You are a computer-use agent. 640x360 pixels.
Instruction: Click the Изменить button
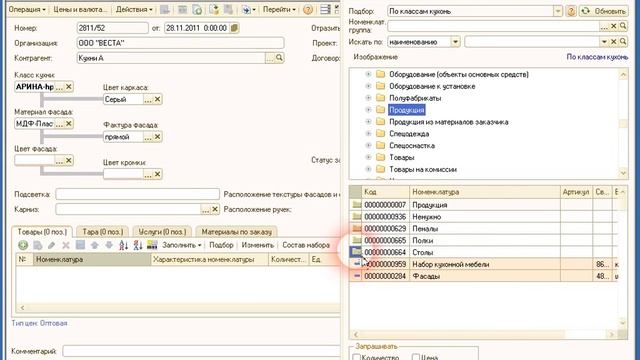point(258,245)
